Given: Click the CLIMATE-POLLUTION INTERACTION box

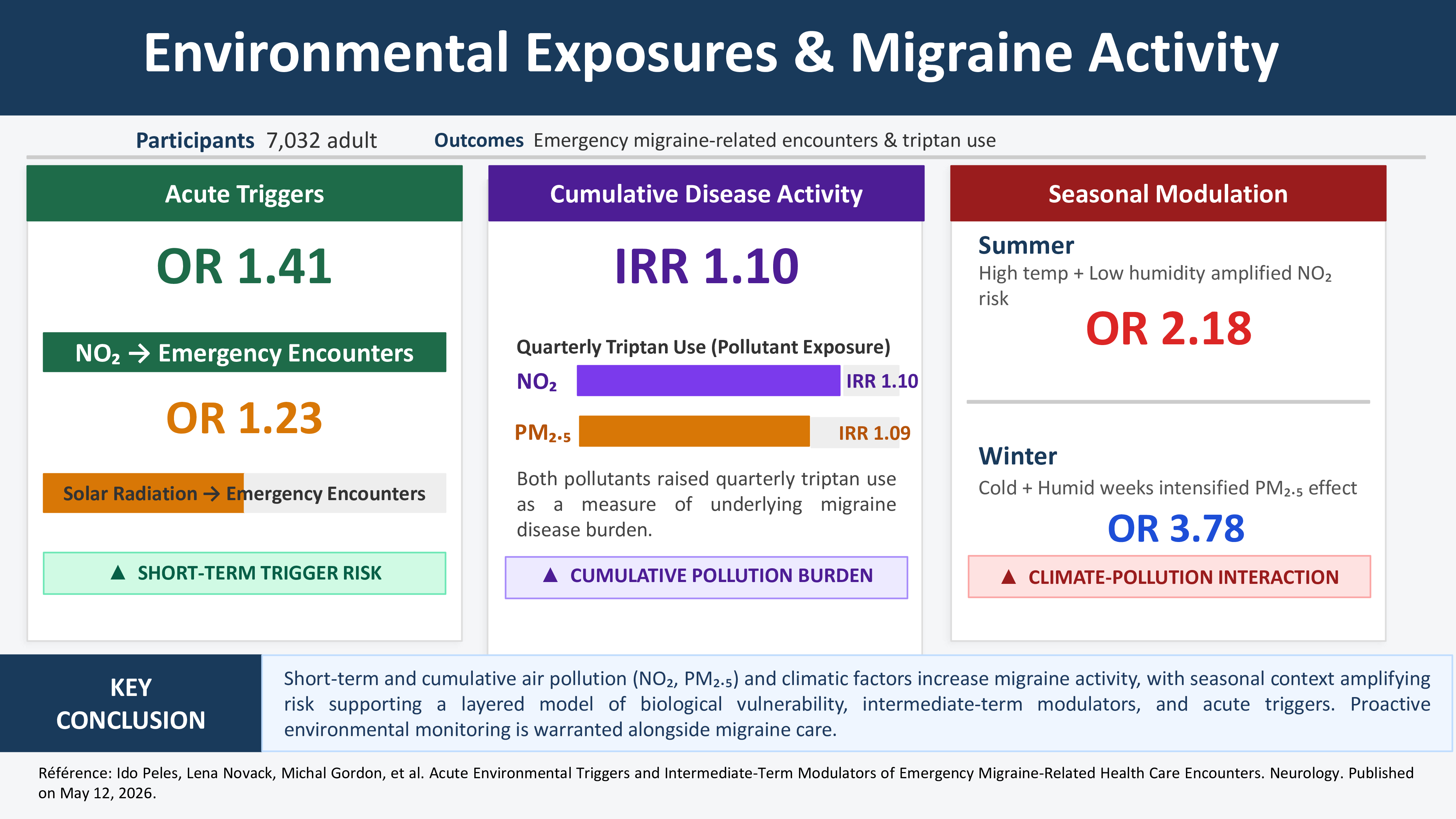Looking at the screenshot, I should point(1169,577).
